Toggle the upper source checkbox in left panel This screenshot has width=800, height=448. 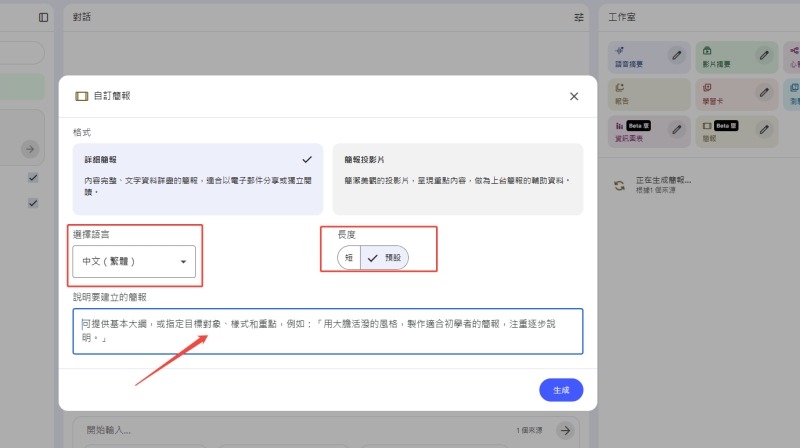[33, 178]
